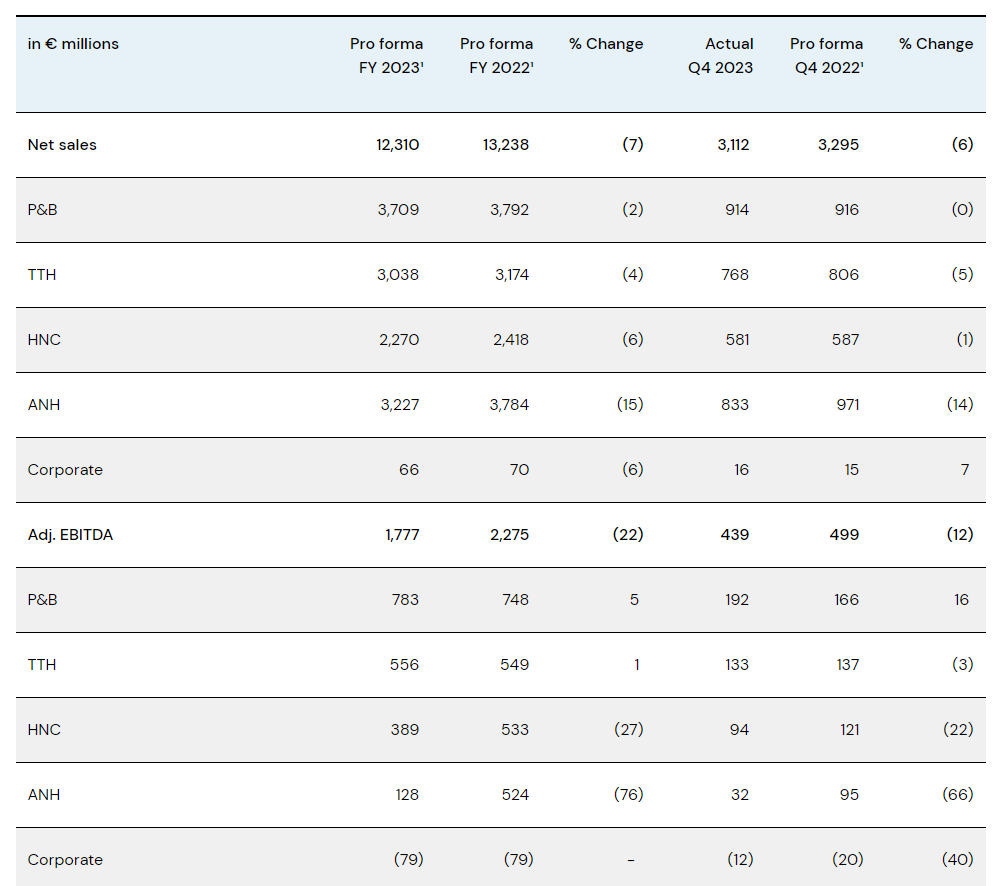The width and height of the screenshot is (1000, 886).
Task: Click the HNC EBITDA value 389
Action: pyautogui.click(x=406, y=730)
